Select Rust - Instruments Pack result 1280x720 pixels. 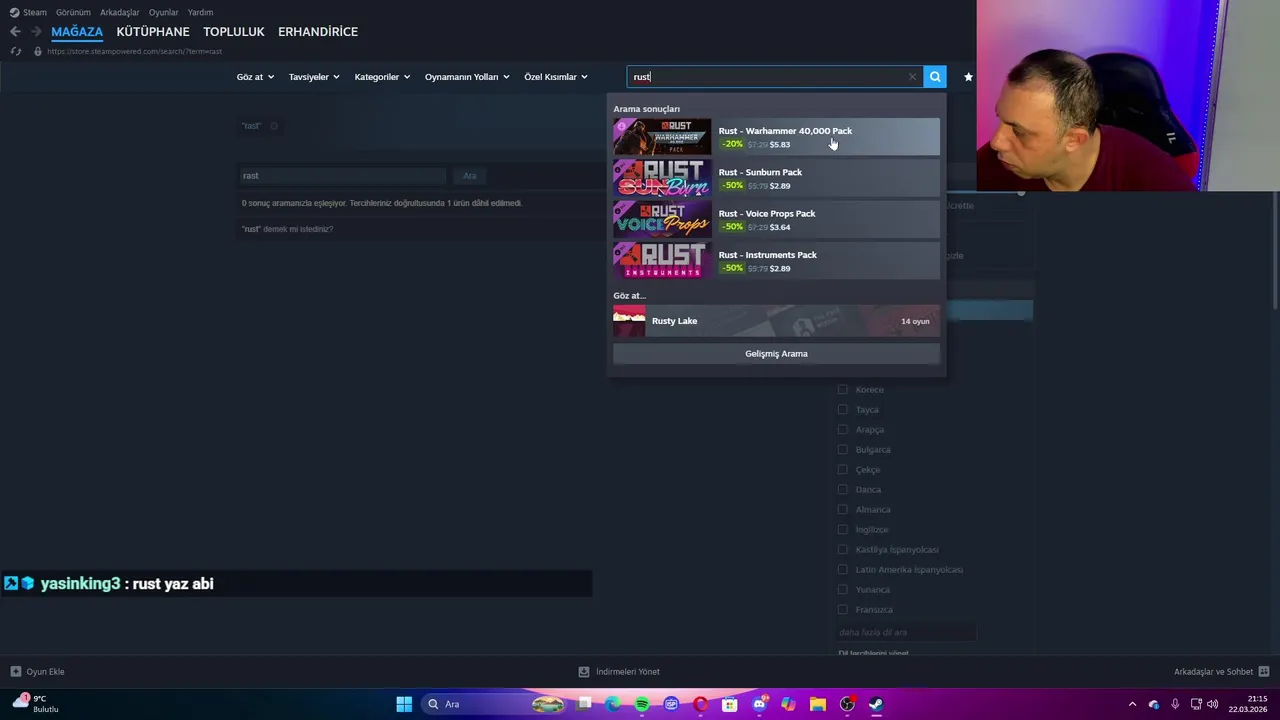point(776,261)
